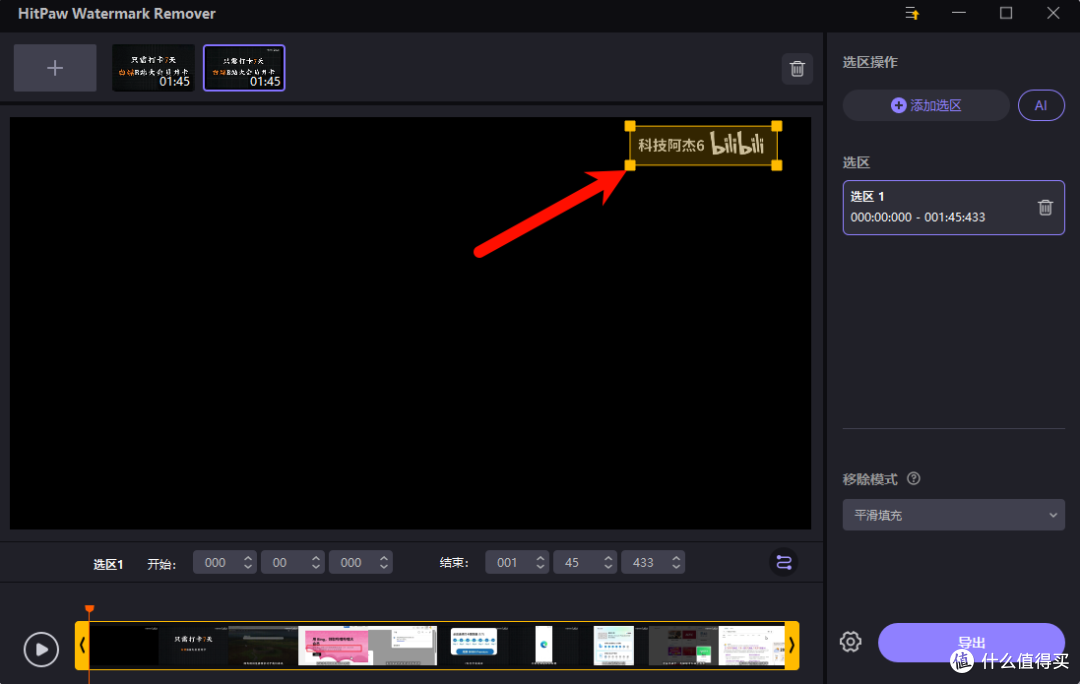Screen dimensions: 1080x684
Task: Open the title bar menu icon
Action: 912,13
